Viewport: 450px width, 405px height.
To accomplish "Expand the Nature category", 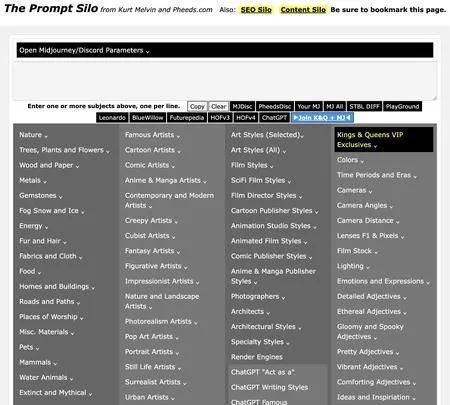I will (x=33, y=135).
